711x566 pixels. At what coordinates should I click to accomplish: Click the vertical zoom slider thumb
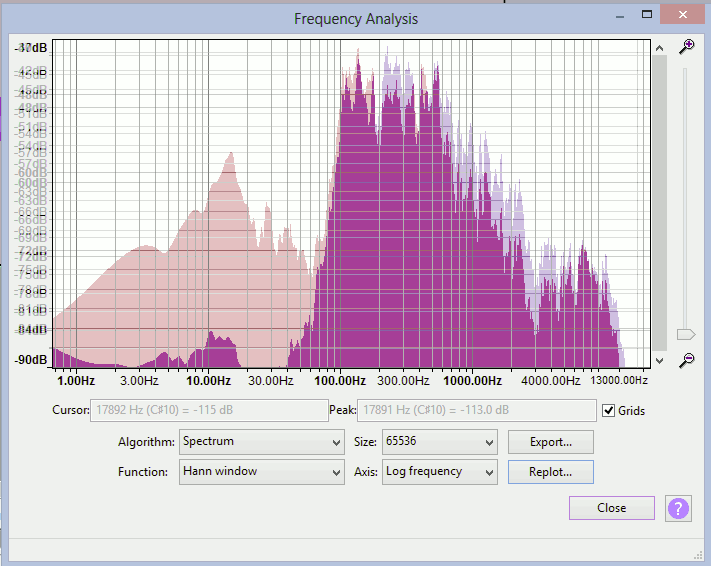(x=686, y=335)
